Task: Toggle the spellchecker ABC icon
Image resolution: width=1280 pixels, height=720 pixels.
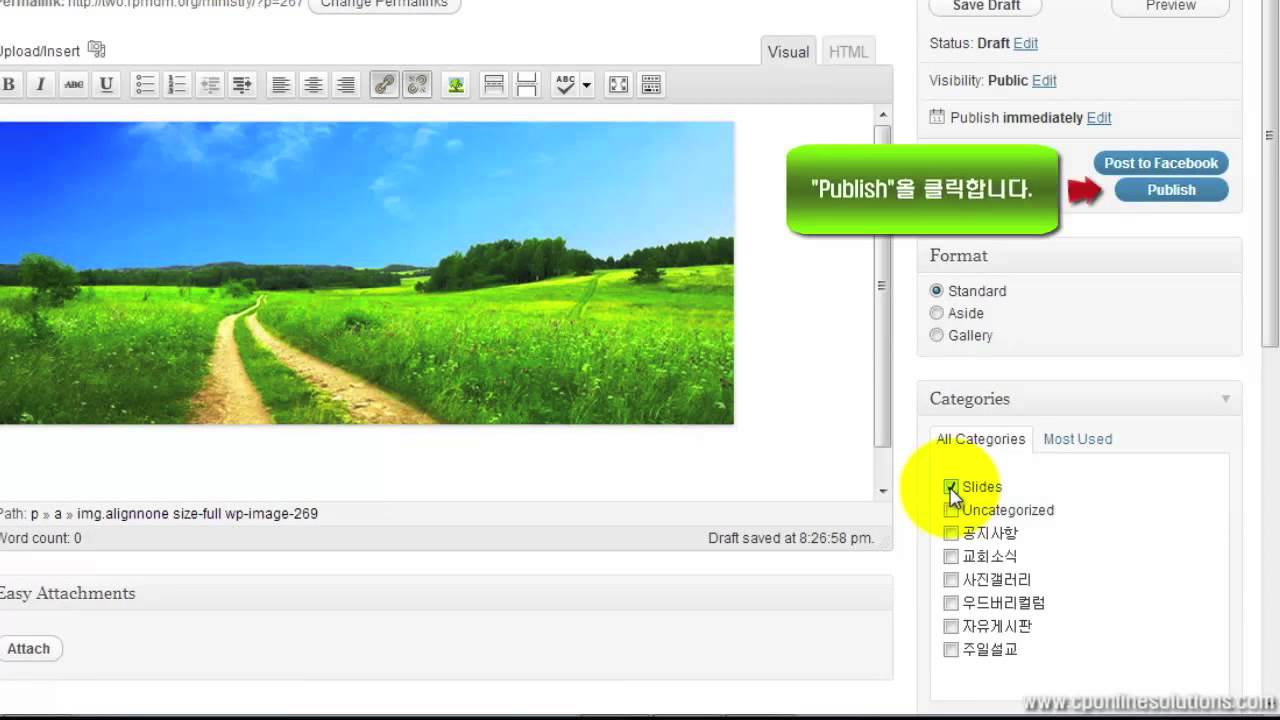Action: coord(566,85)
